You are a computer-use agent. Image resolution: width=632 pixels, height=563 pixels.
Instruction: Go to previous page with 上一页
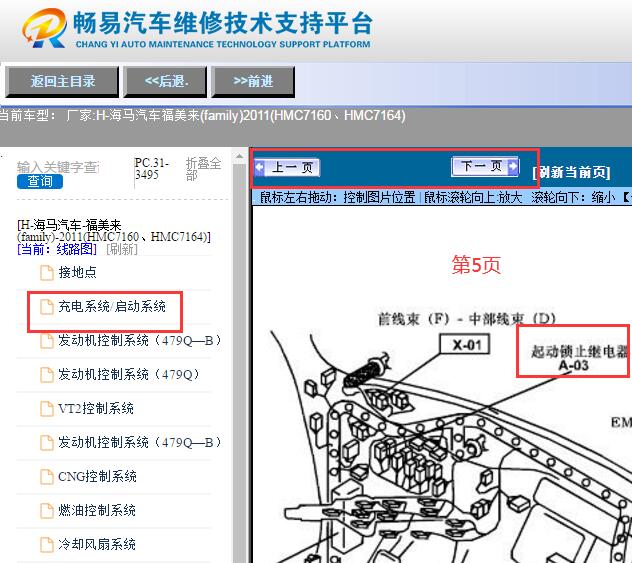(287, 167)
